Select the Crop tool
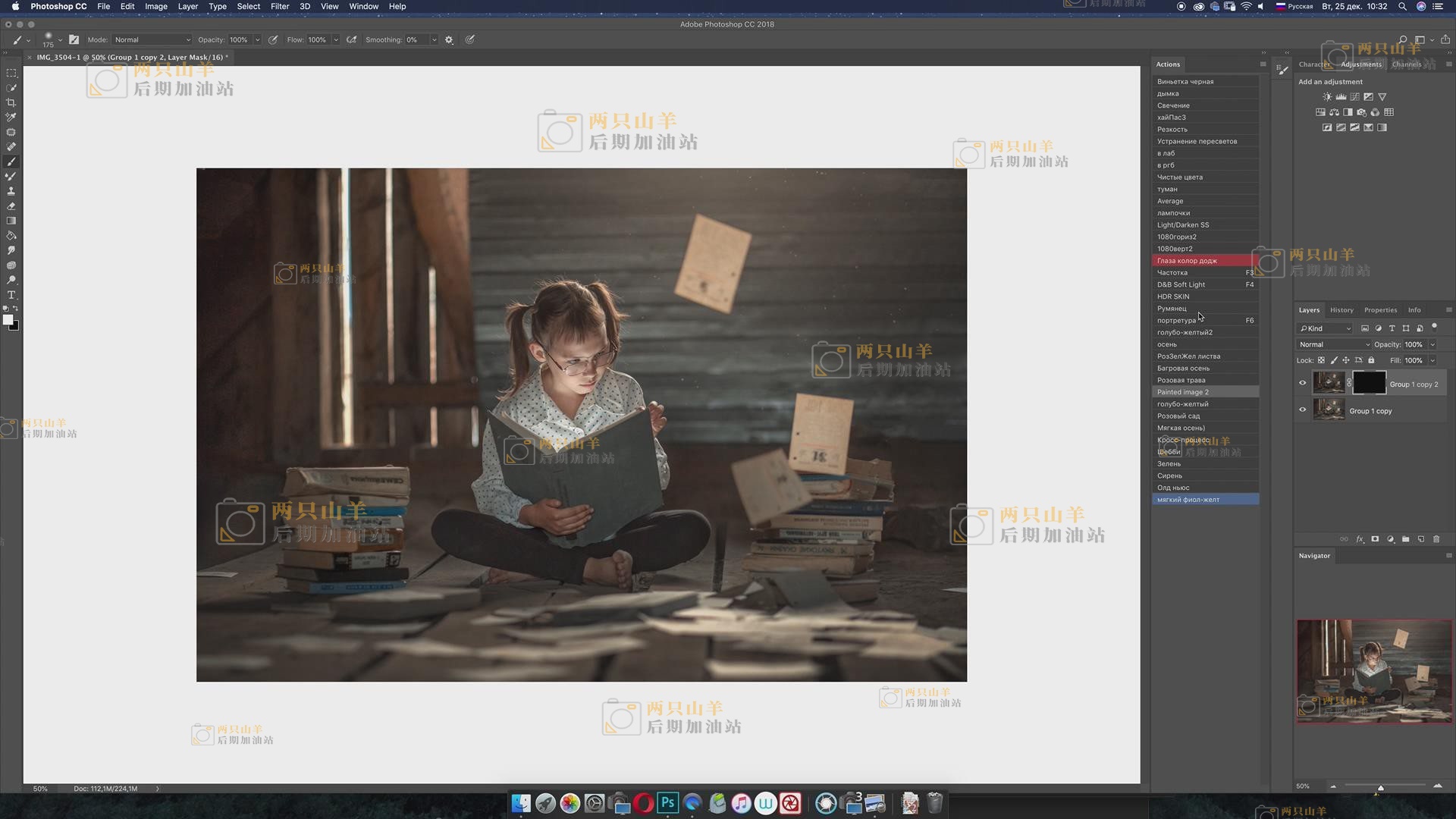 point(11,102)
